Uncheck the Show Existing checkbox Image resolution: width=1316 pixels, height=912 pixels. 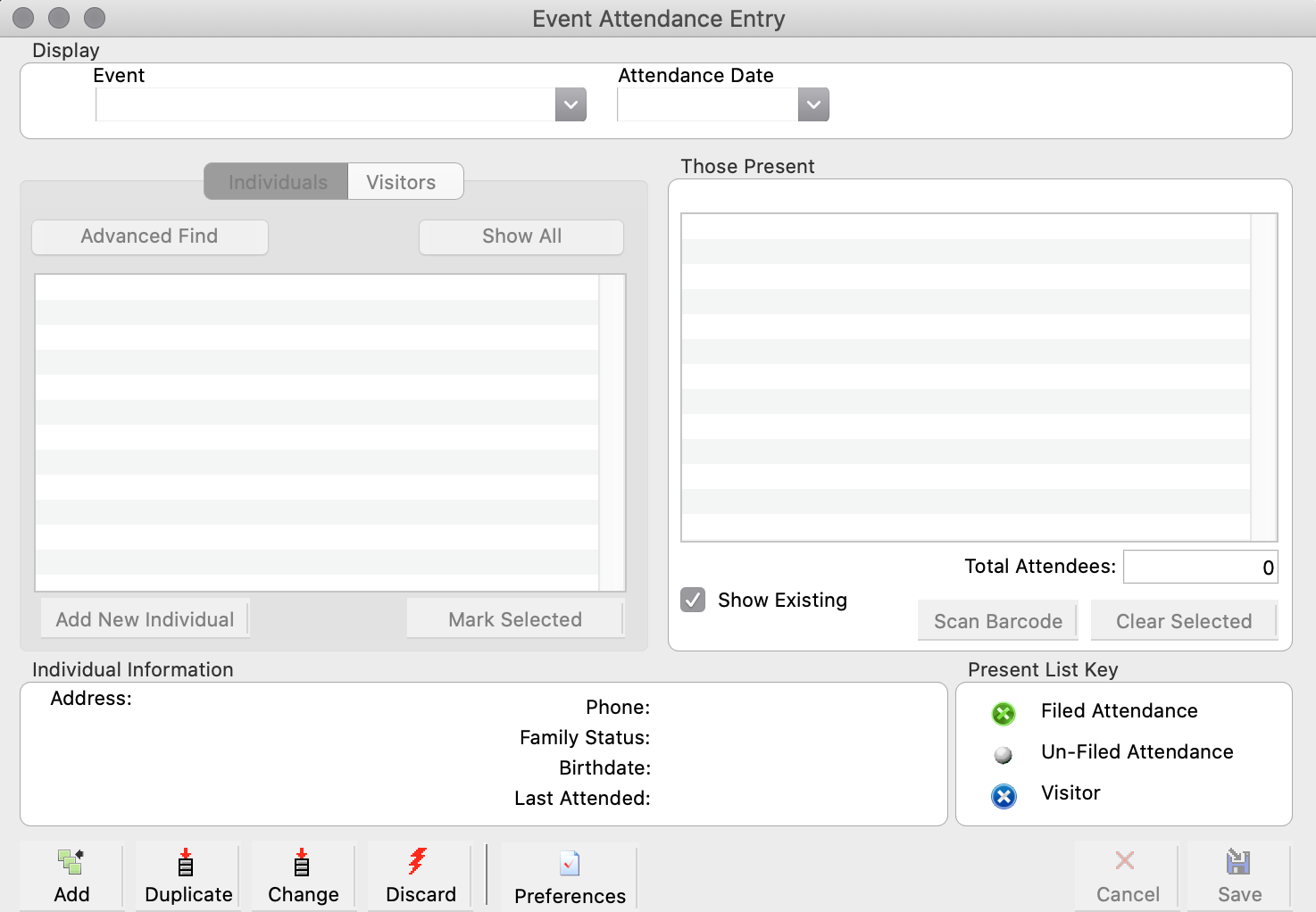pyautogui.click(x=693, y=600)
